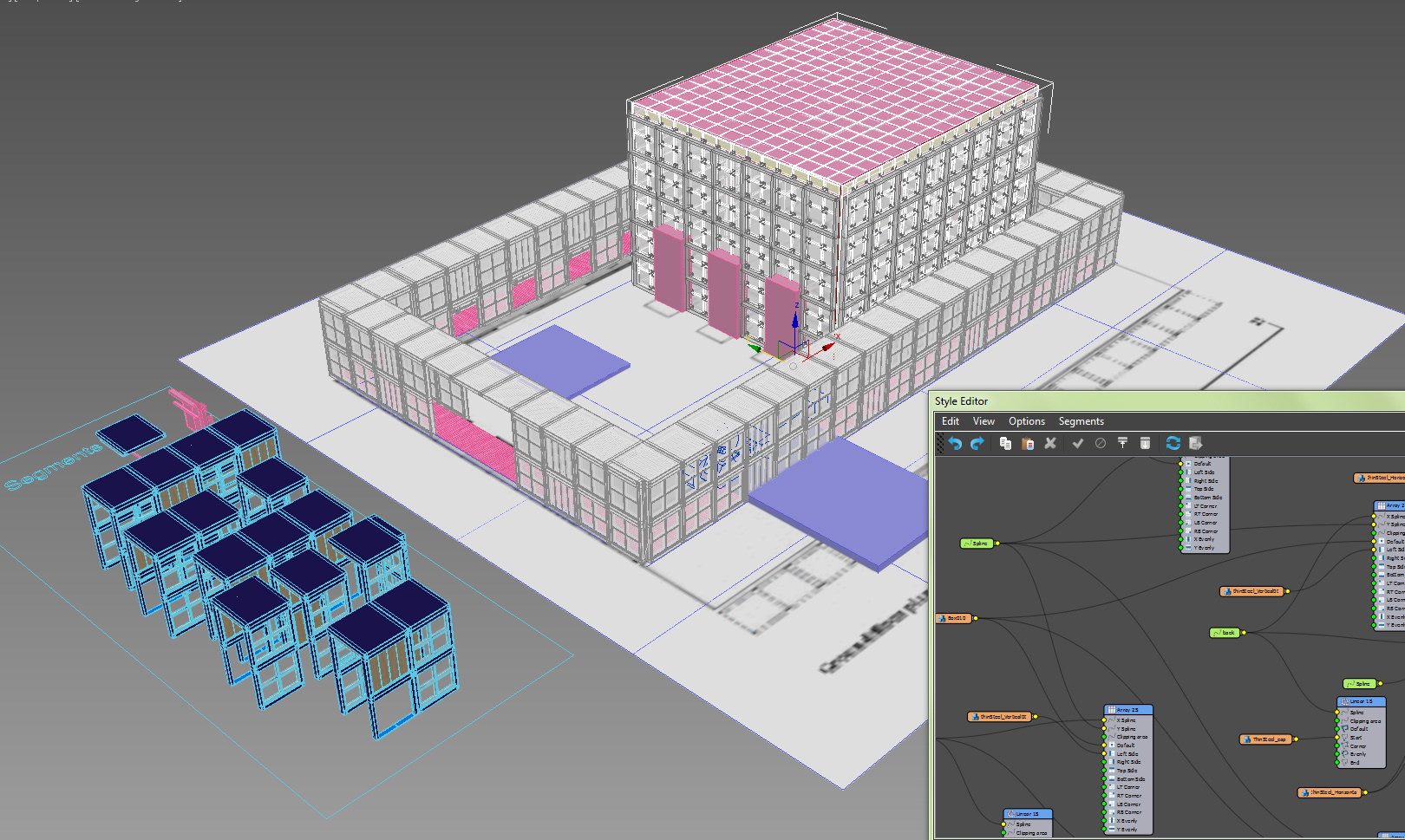Viewport: 1405px width, 840px height.
Task: Click the Top Side slot in Array 25
Action: tap(1127, 771)
